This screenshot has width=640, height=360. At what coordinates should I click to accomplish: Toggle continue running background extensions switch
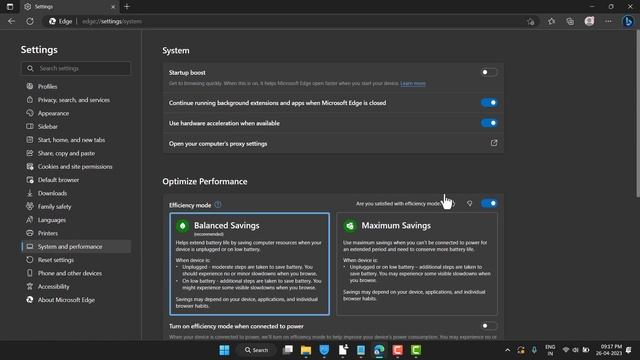click(489, 102)
